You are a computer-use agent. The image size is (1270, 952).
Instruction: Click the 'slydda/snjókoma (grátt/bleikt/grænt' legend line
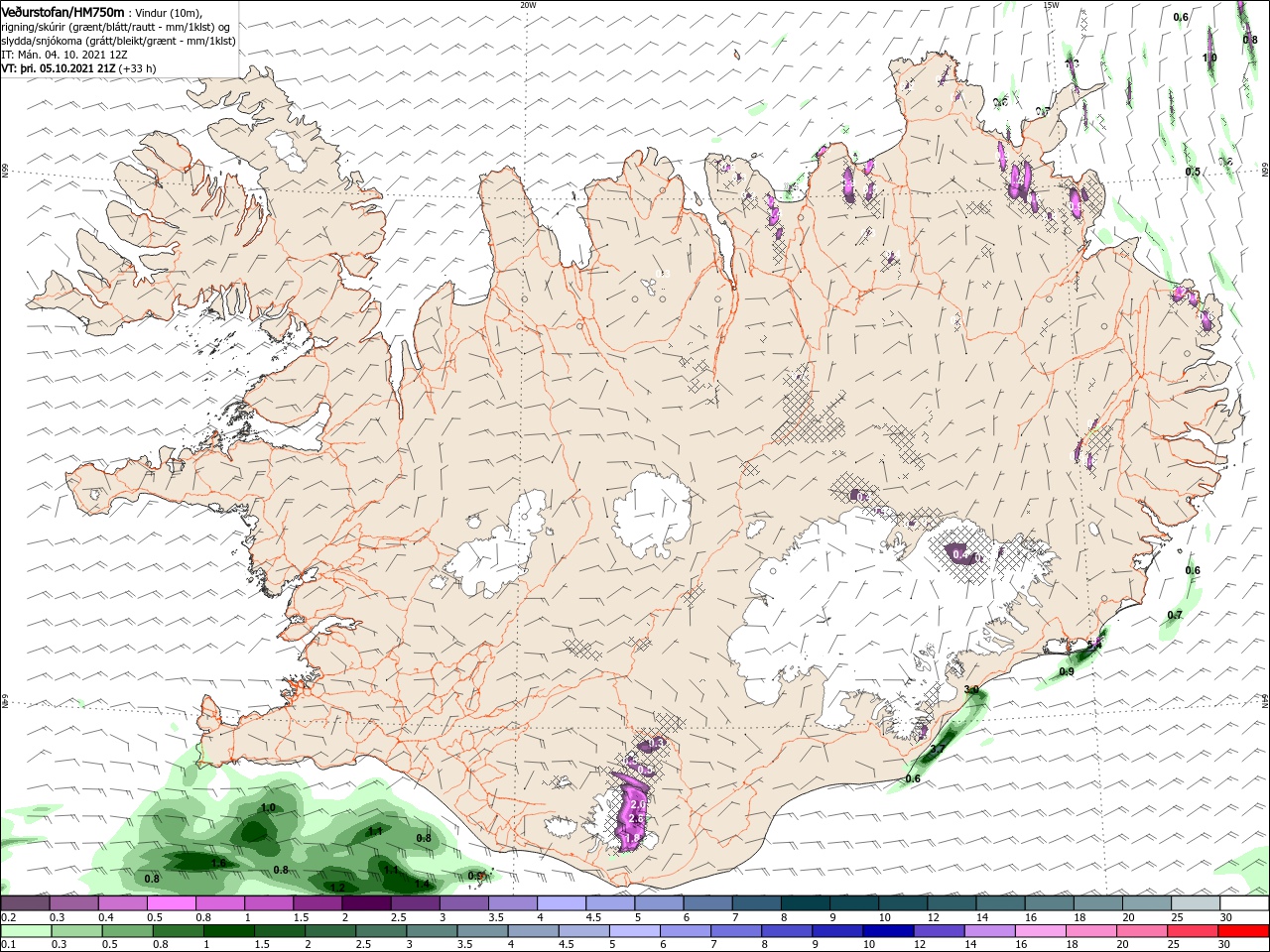tap(118, 41)
